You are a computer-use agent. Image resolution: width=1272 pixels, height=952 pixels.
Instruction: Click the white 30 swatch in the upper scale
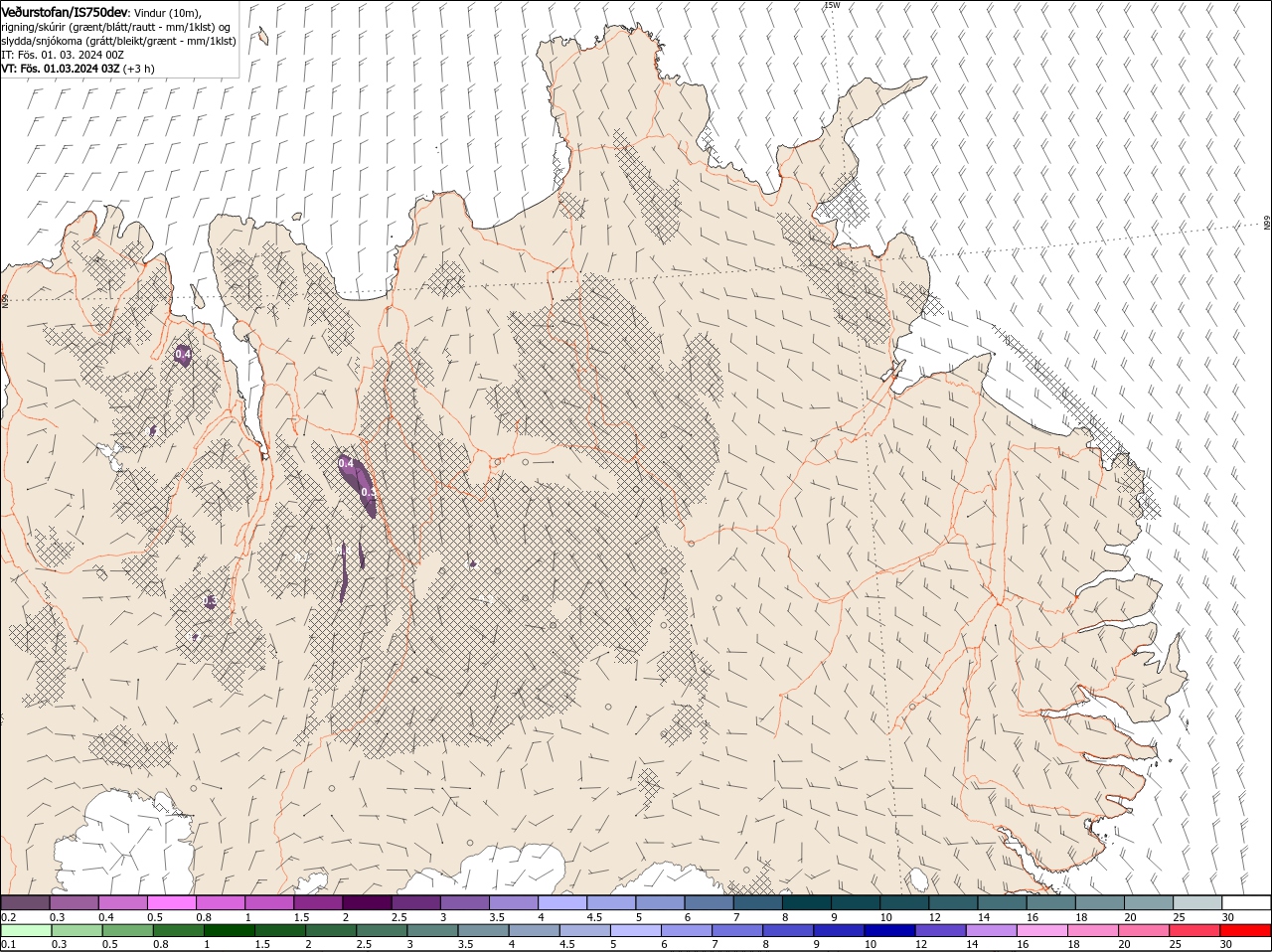[1247, 902]
